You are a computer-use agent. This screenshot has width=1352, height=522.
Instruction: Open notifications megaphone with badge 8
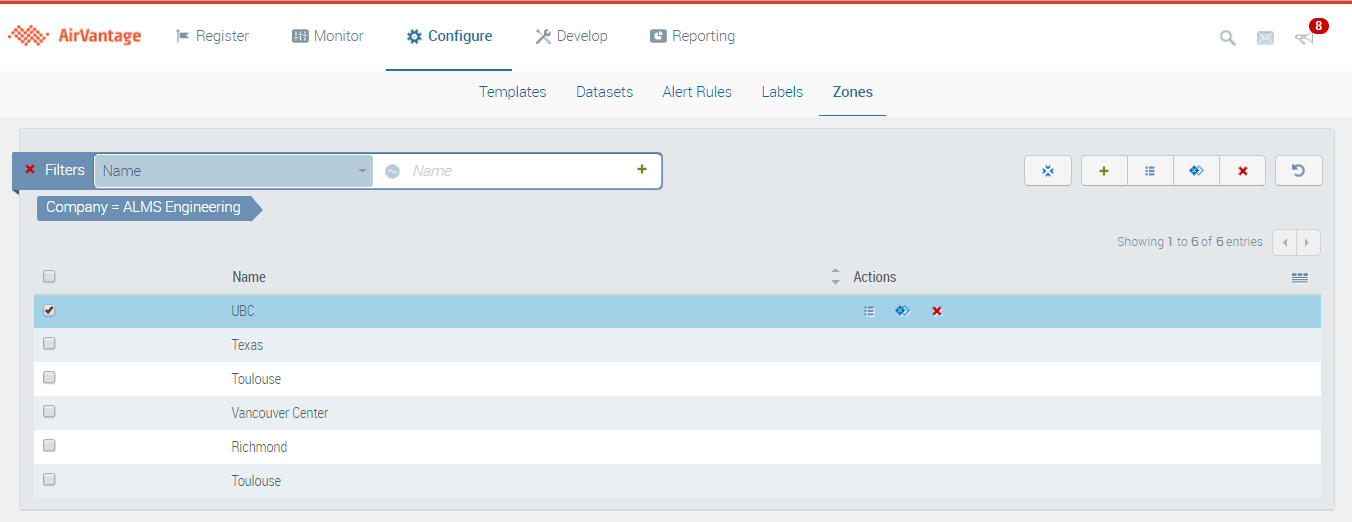1304,38
